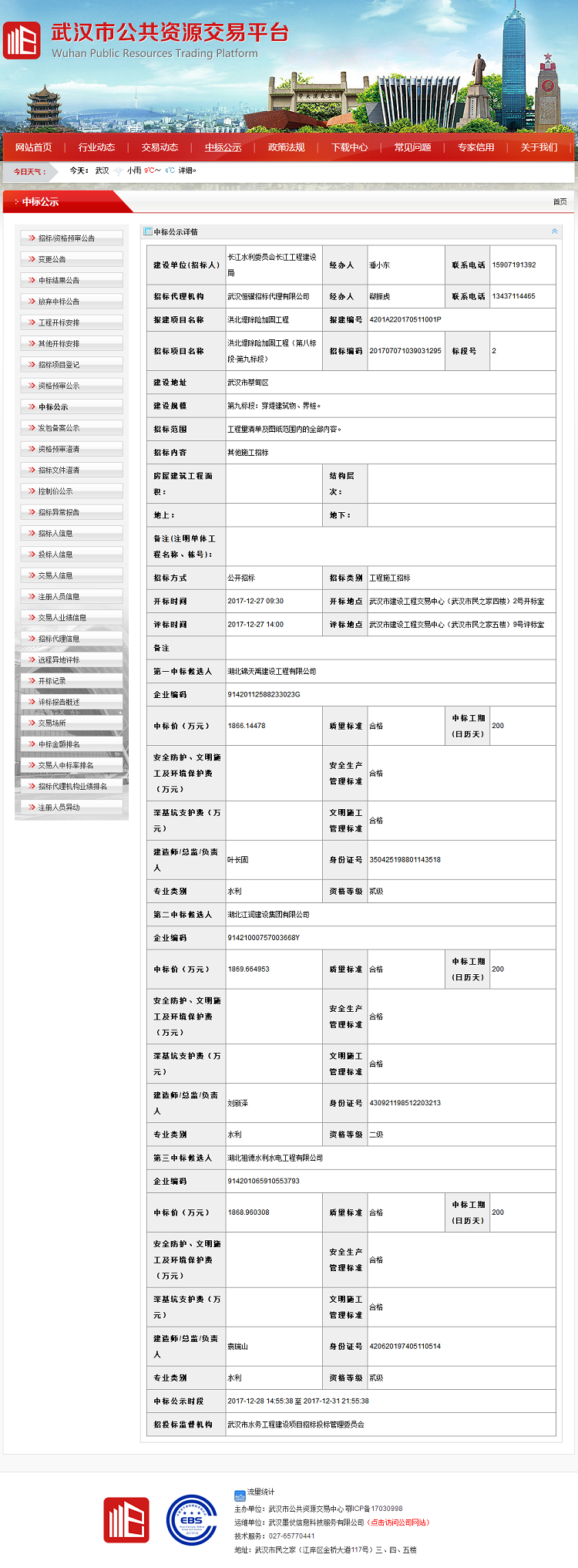The height and width of the screenshot is (1568, 578).
Task: Collapse the 中标公示详情 panel with chevron
Action: coord(554,231)
